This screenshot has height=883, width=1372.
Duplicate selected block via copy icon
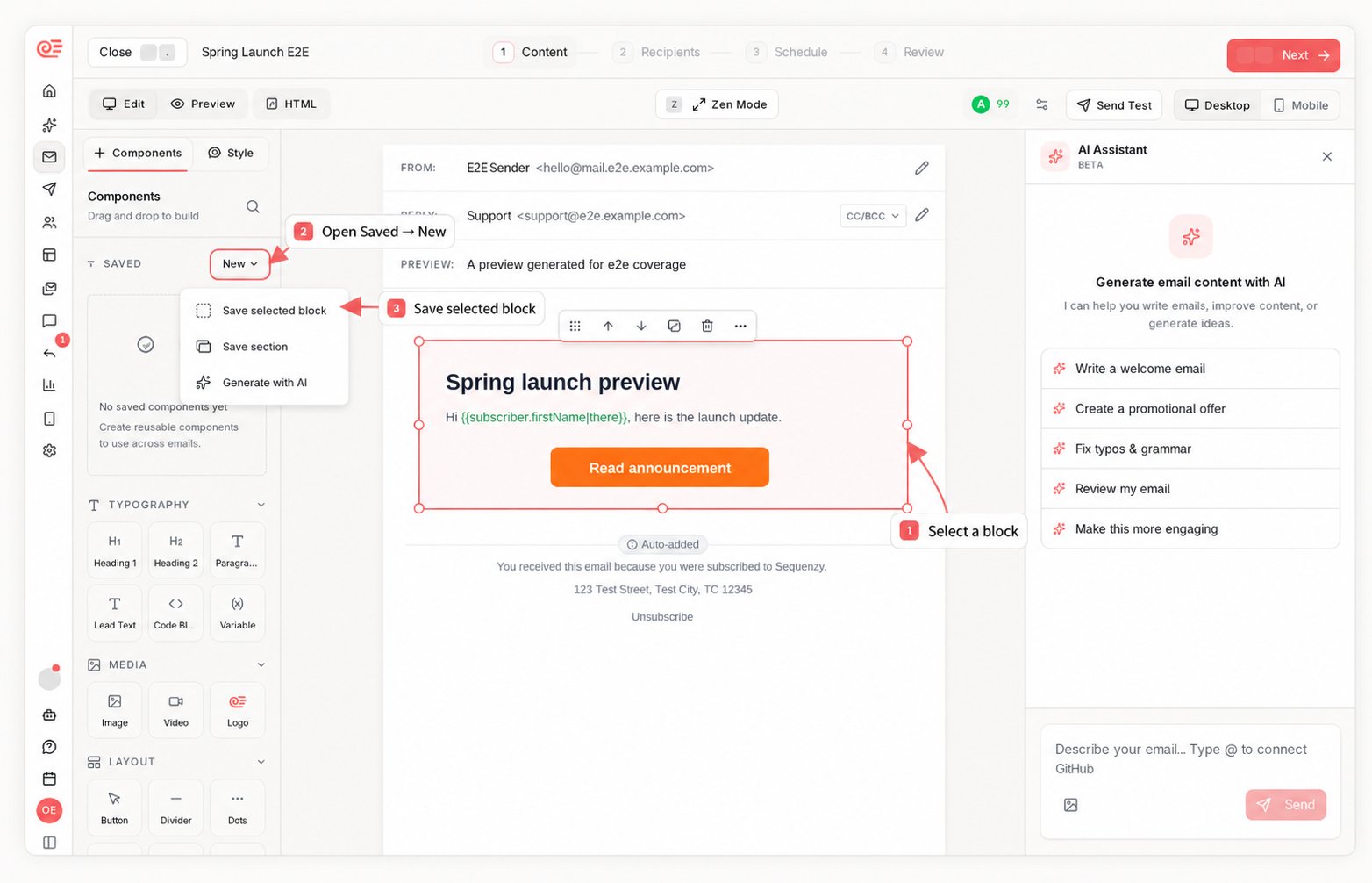click(x=674, y=326)
